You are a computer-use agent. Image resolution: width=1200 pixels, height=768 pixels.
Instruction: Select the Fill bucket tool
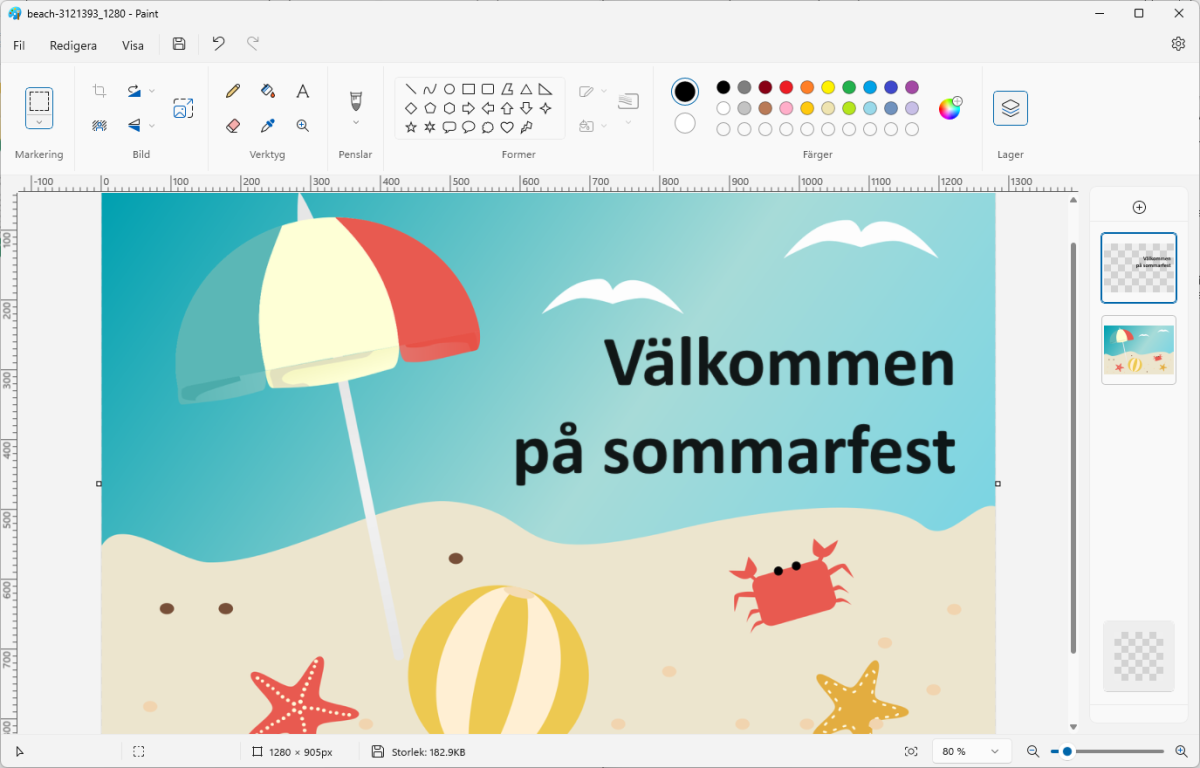[267, 91]
